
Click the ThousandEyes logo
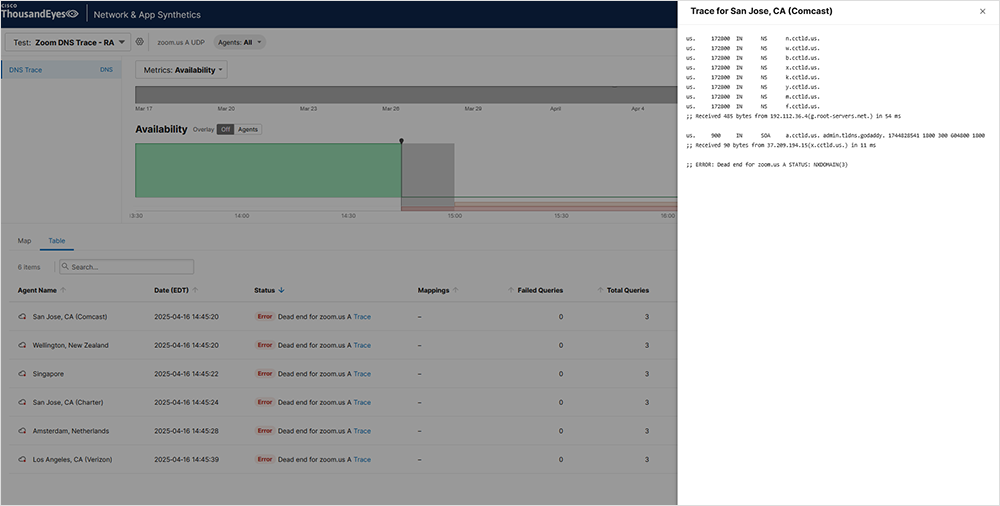coord(40,14)
